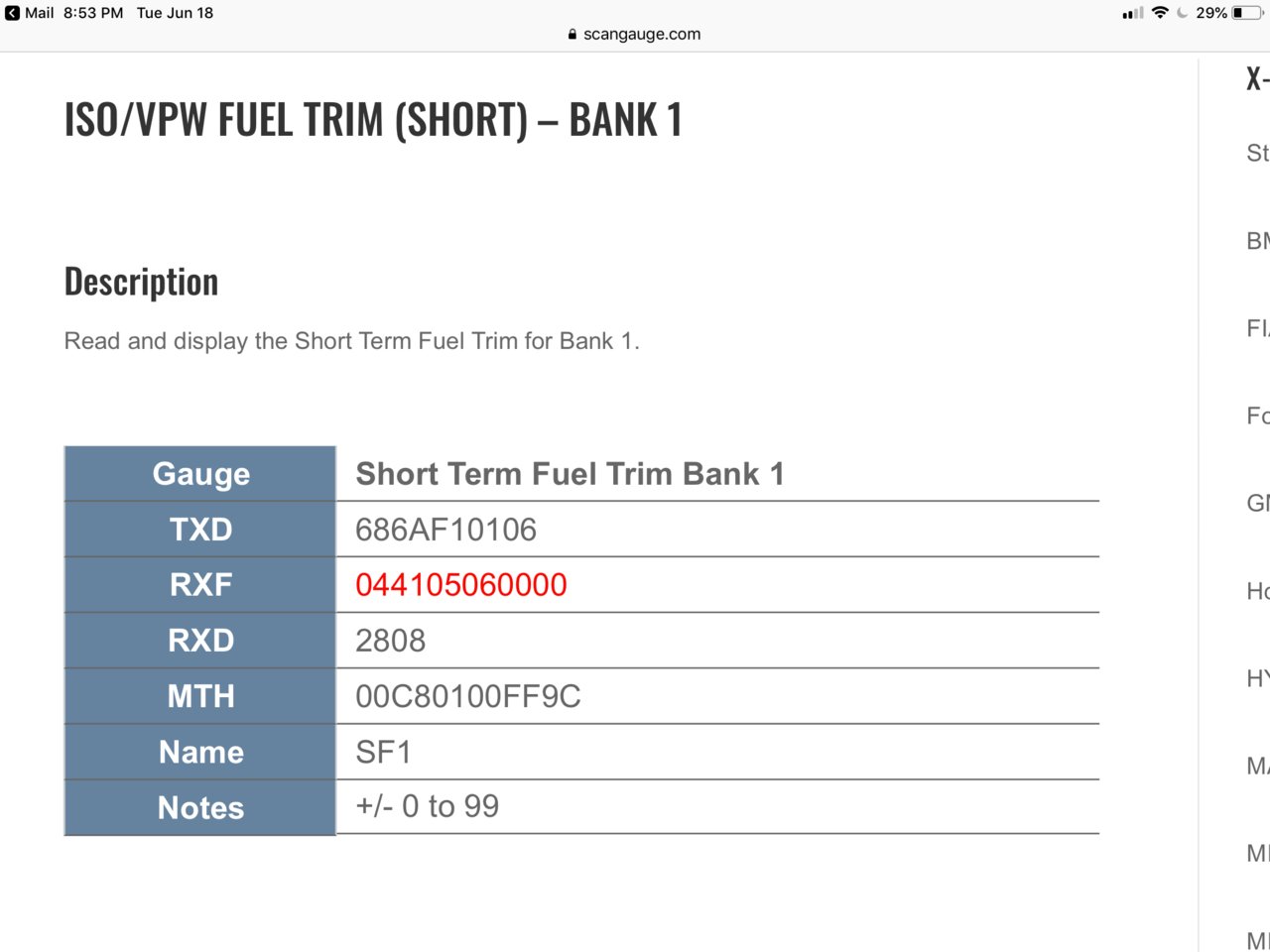
Task: Tap the 8:53 PM clock
Action: pos(93,13)
